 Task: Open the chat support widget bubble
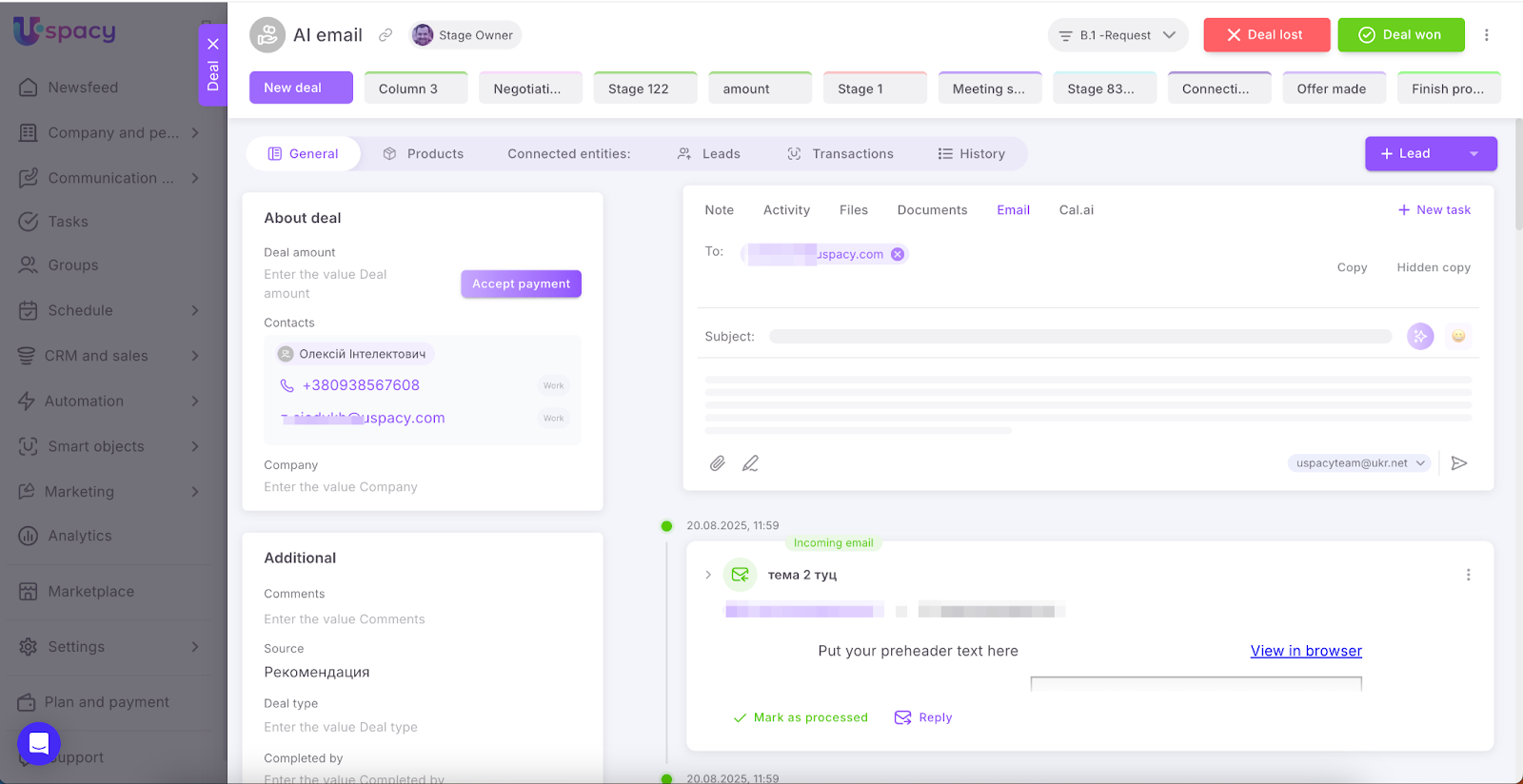click(x=39, y=743)
